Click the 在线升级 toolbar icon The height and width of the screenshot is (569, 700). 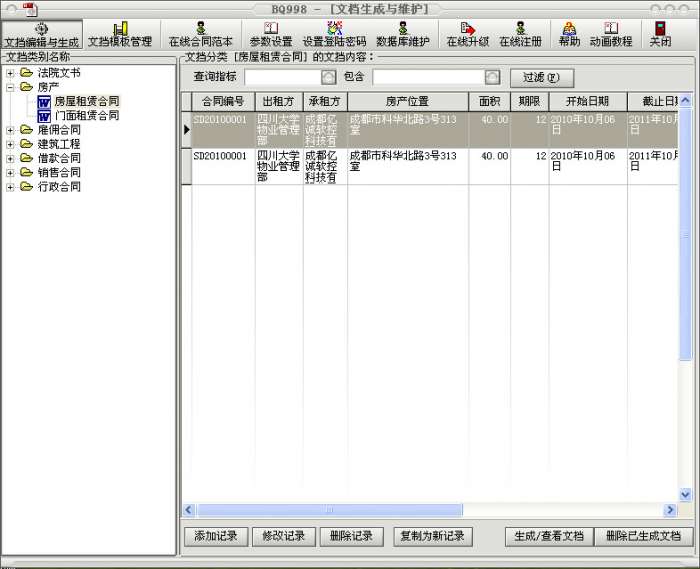pos(467,35)
